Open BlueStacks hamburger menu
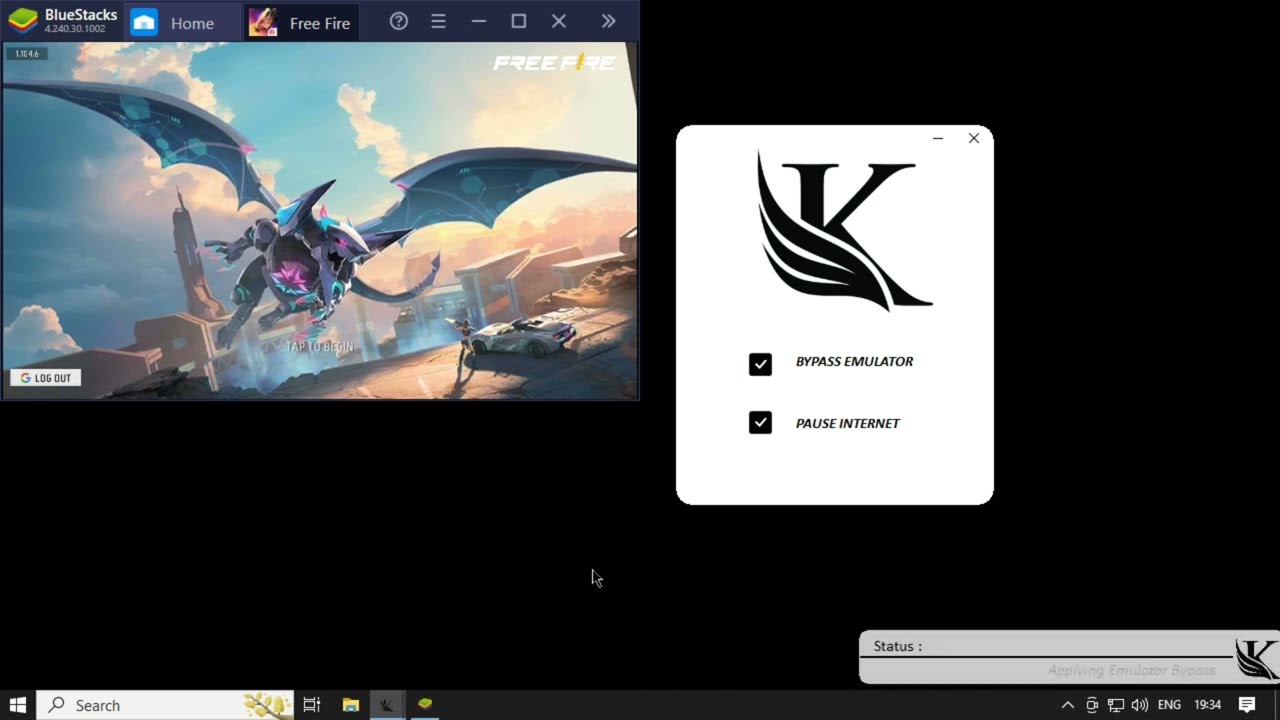This screenshot has height=720, width=1280. [x=438, y=21]
